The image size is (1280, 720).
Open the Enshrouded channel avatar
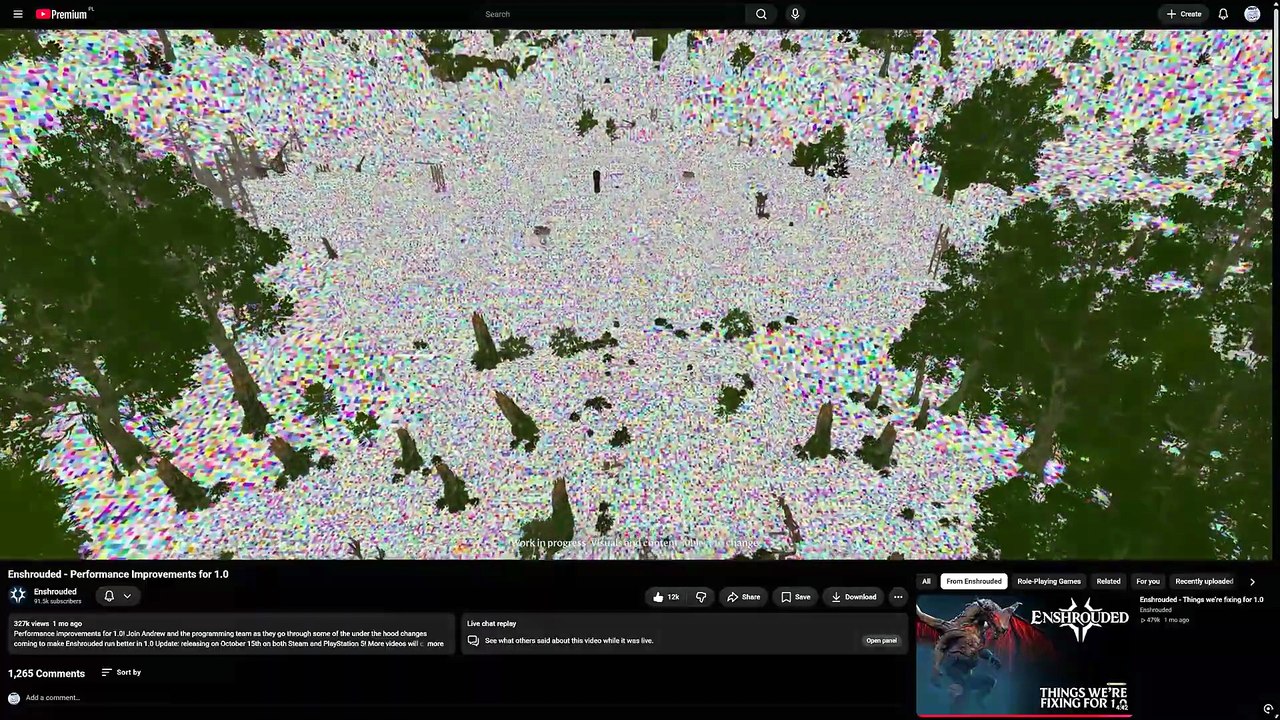point(18,596)
